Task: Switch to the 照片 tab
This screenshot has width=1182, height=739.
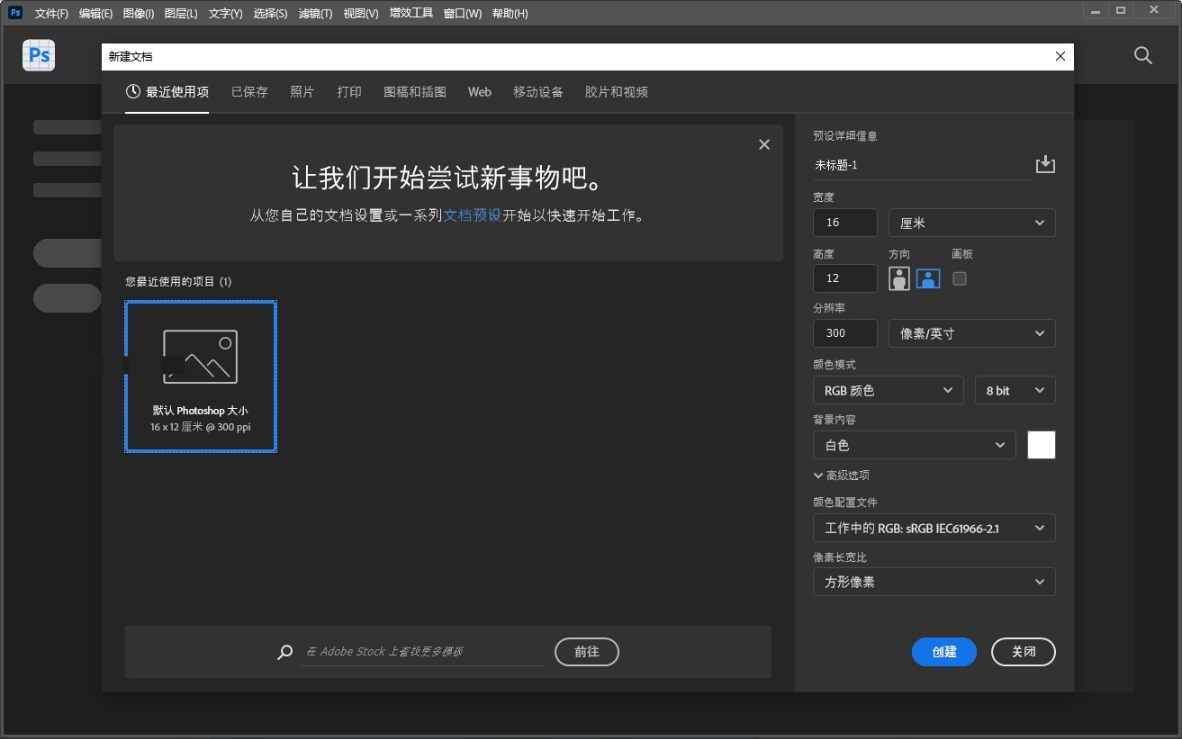Action: tap(302, 91)
